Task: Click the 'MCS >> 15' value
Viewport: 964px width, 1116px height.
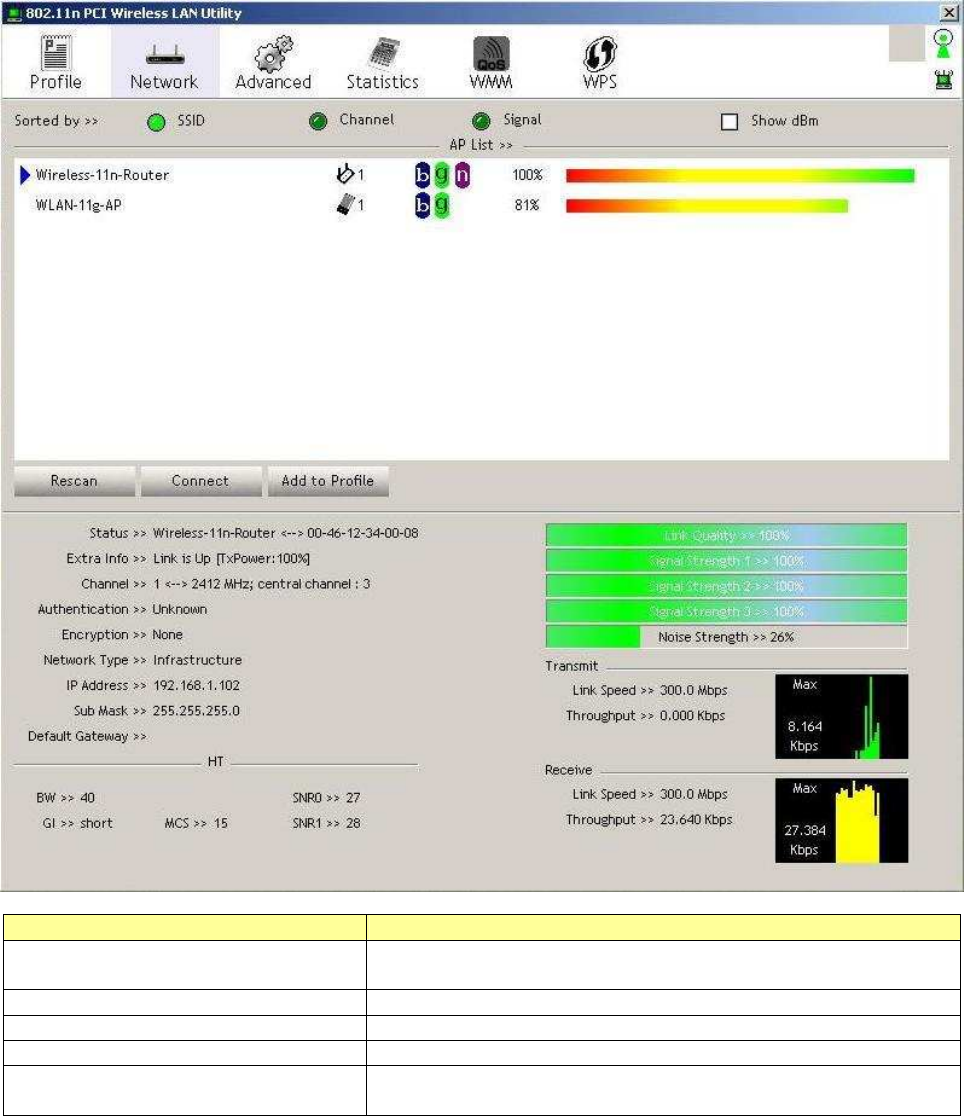Action: [x=196, y=823]
